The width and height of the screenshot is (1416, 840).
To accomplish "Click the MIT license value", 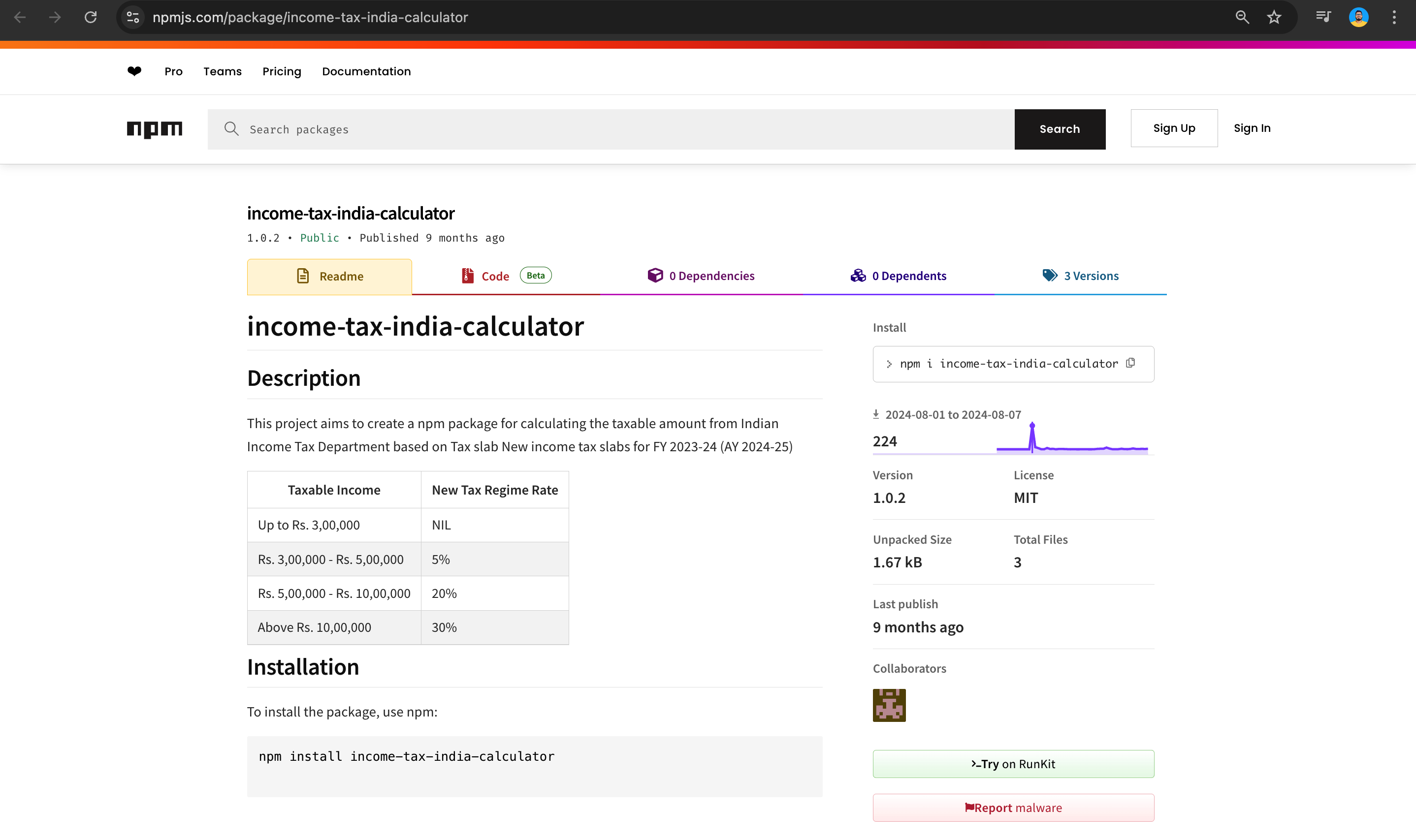I will [1026, 498].
